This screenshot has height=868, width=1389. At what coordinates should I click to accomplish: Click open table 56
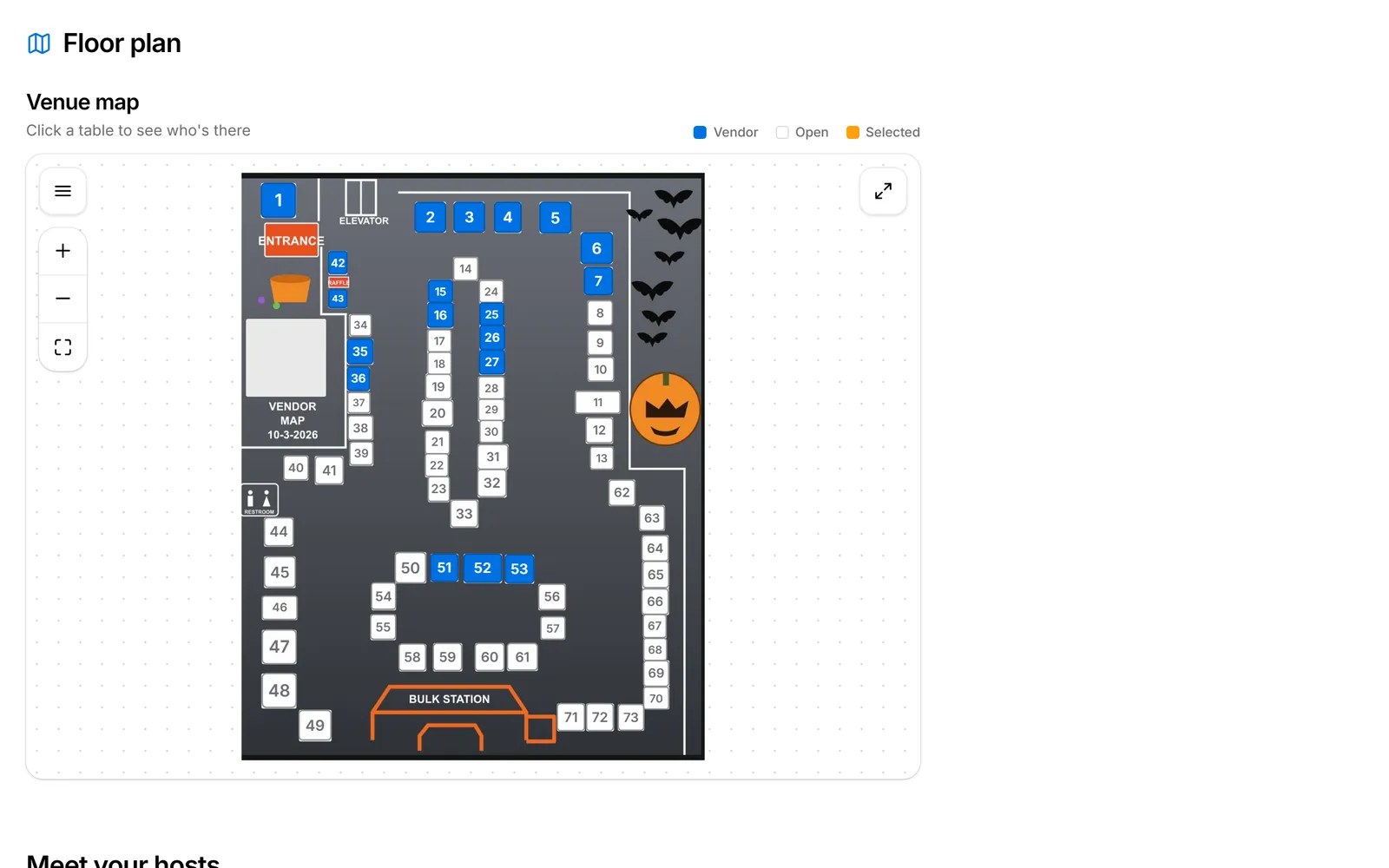(x=552, y=597)
